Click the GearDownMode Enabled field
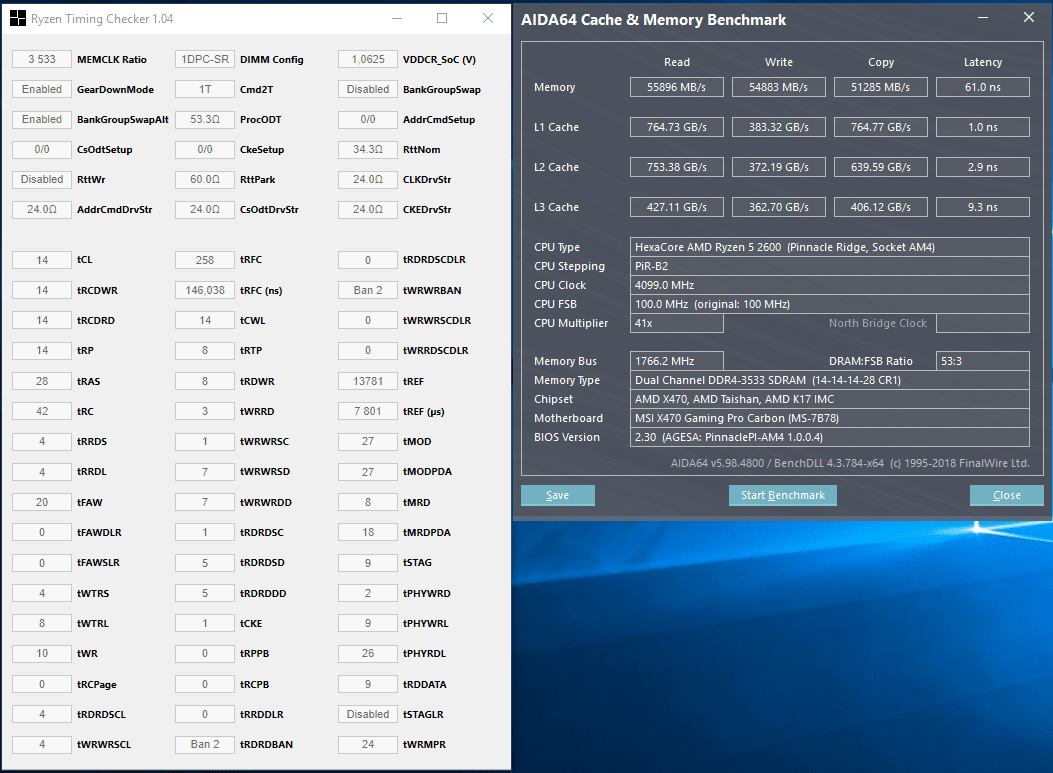 point(42,89)
